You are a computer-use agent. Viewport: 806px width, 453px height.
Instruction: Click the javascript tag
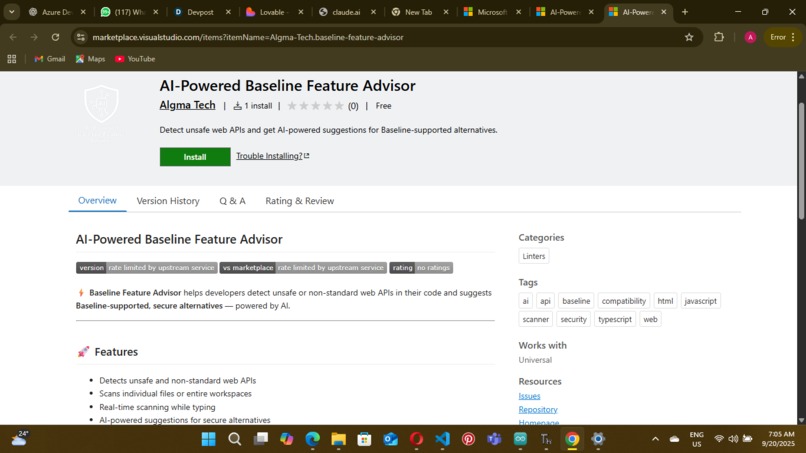click(700, 301)
